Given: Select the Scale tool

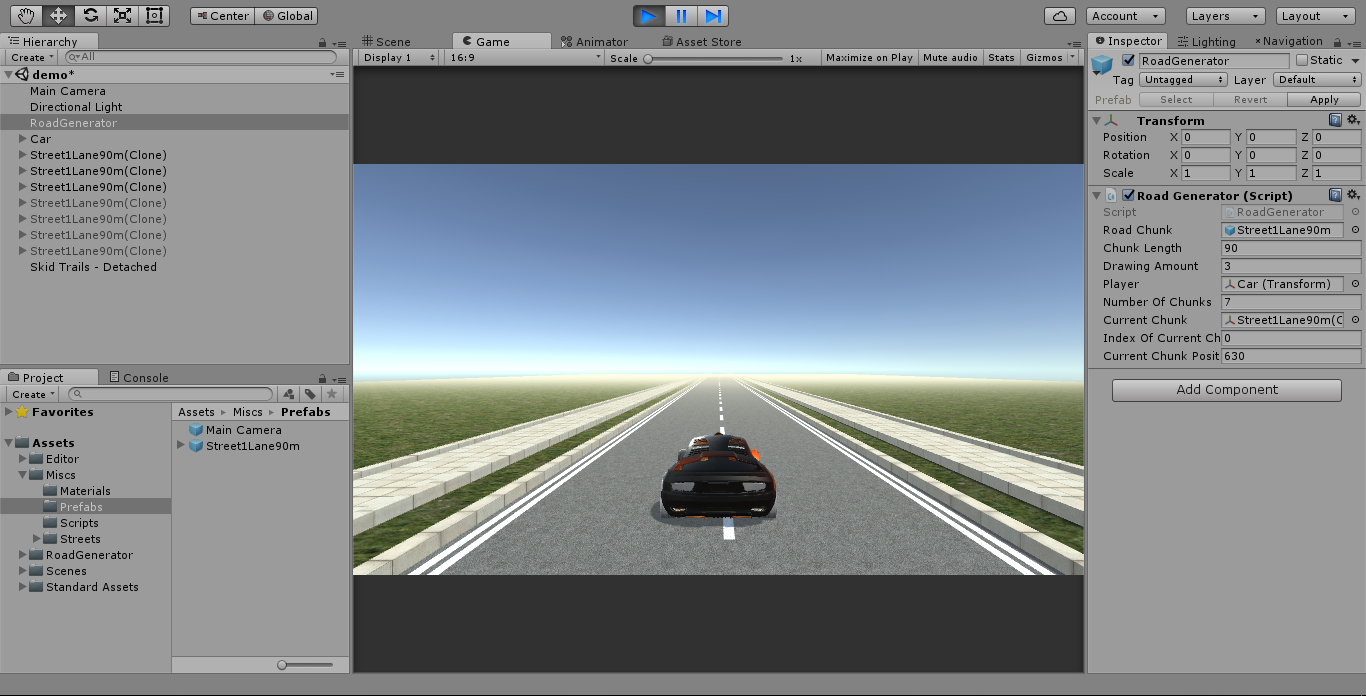Looking at the screenshot, I should [122, 16].
